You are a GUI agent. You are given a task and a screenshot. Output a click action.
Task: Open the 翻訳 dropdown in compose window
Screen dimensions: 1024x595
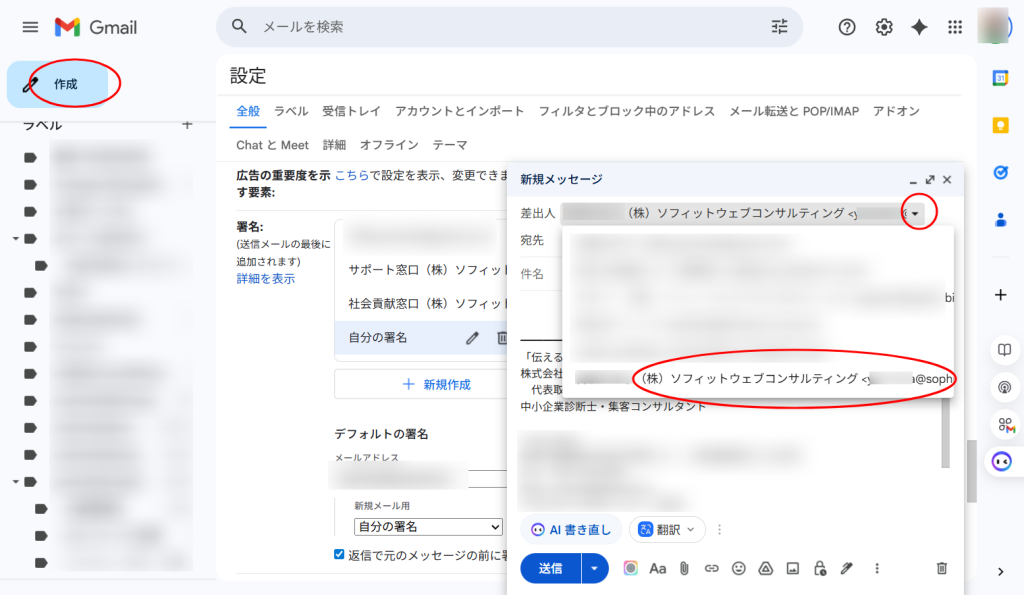click(668, 529)
